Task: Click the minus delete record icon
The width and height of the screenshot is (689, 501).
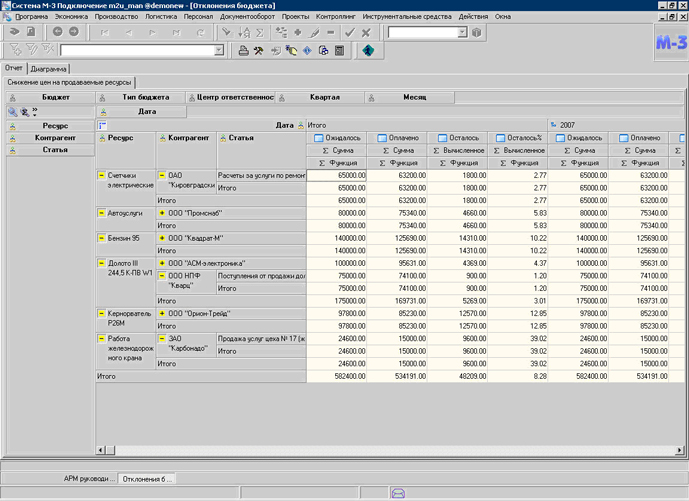Action: click(330, 33)
